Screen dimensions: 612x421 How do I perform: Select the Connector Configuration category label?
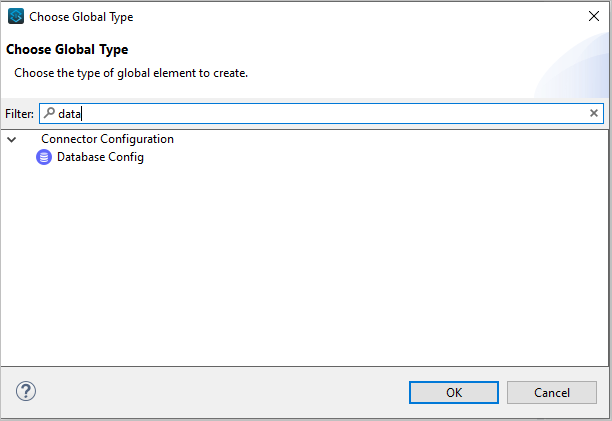click(x=107, y=139)
